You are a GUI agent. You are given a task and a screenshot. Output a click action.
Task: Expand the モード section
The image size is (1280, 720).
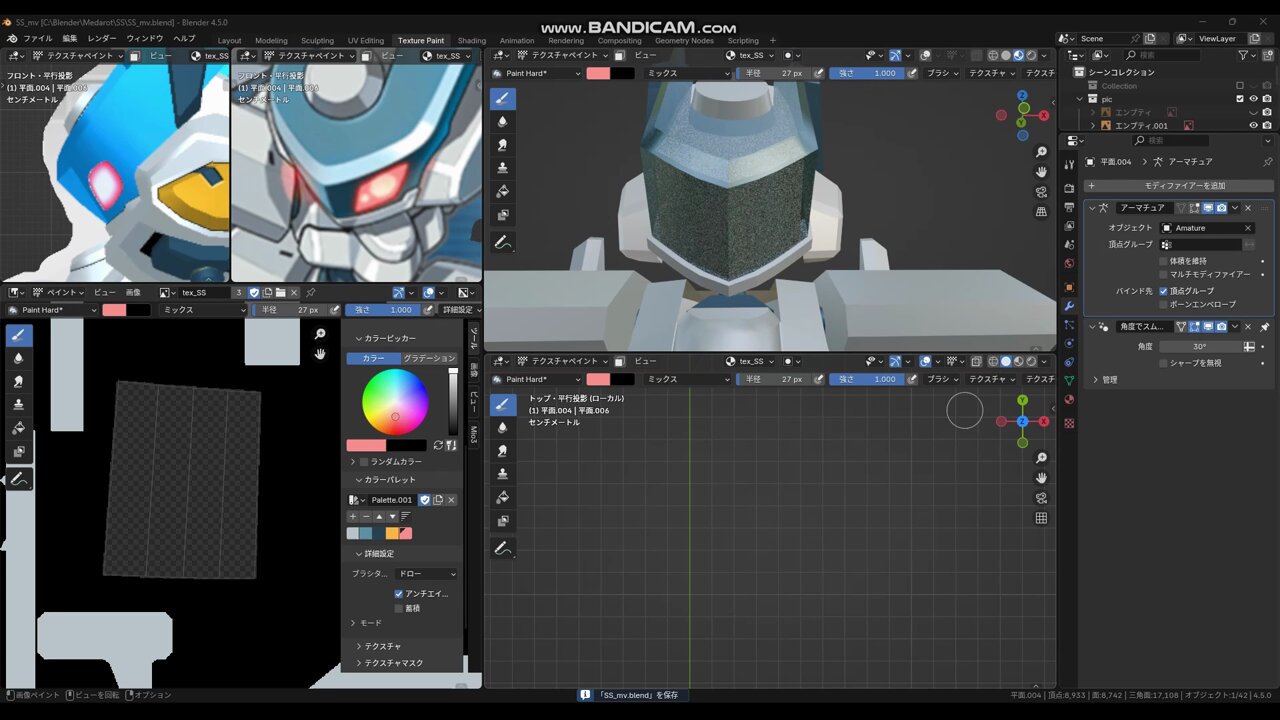(353, 623)
